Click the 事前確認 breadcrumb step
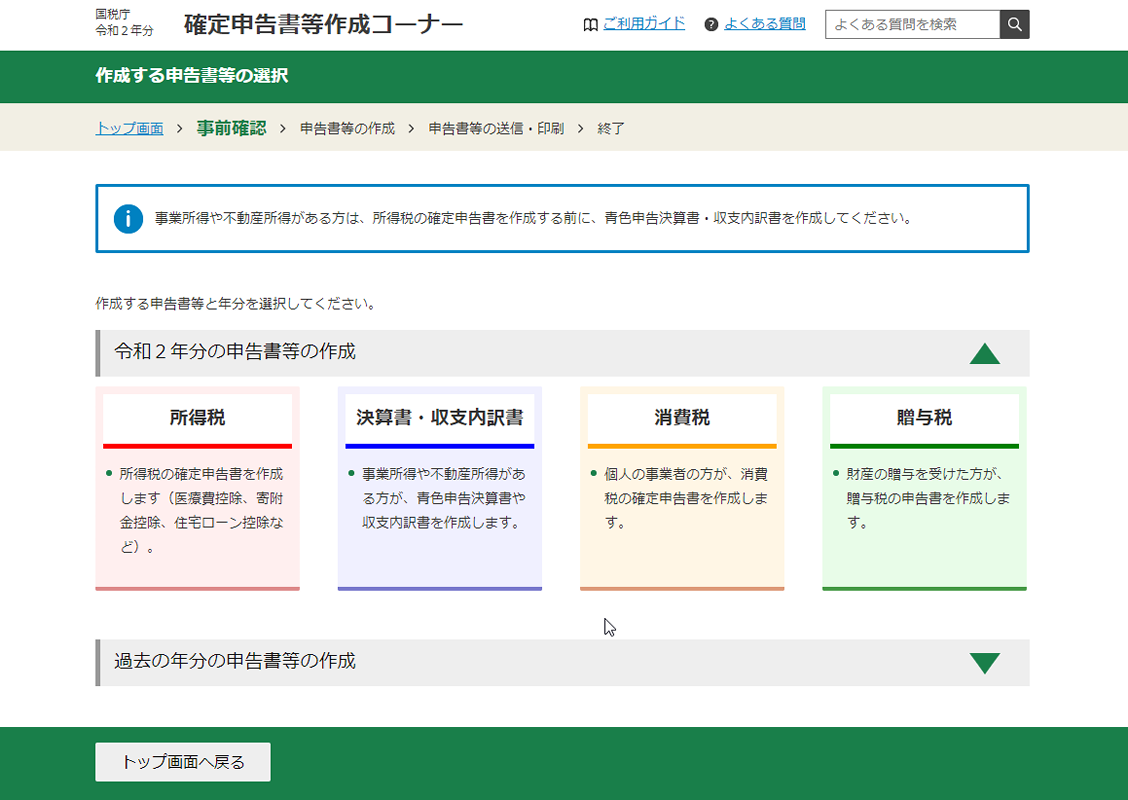The width and height of the screenshot is (1128, 800). tap(231, 128)
